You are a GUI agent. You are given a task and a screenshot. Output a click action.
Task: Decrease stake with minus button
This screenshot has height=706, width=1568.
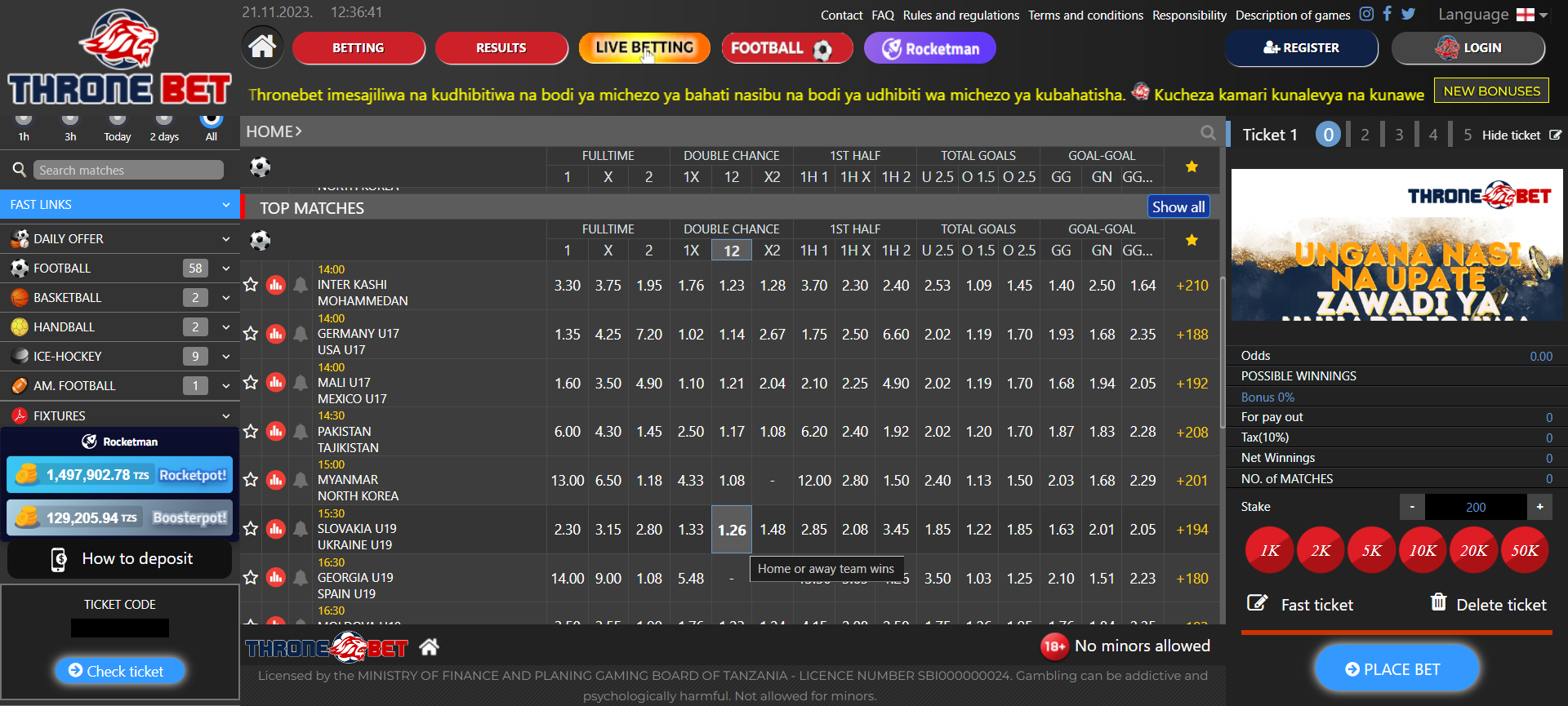1412,507
